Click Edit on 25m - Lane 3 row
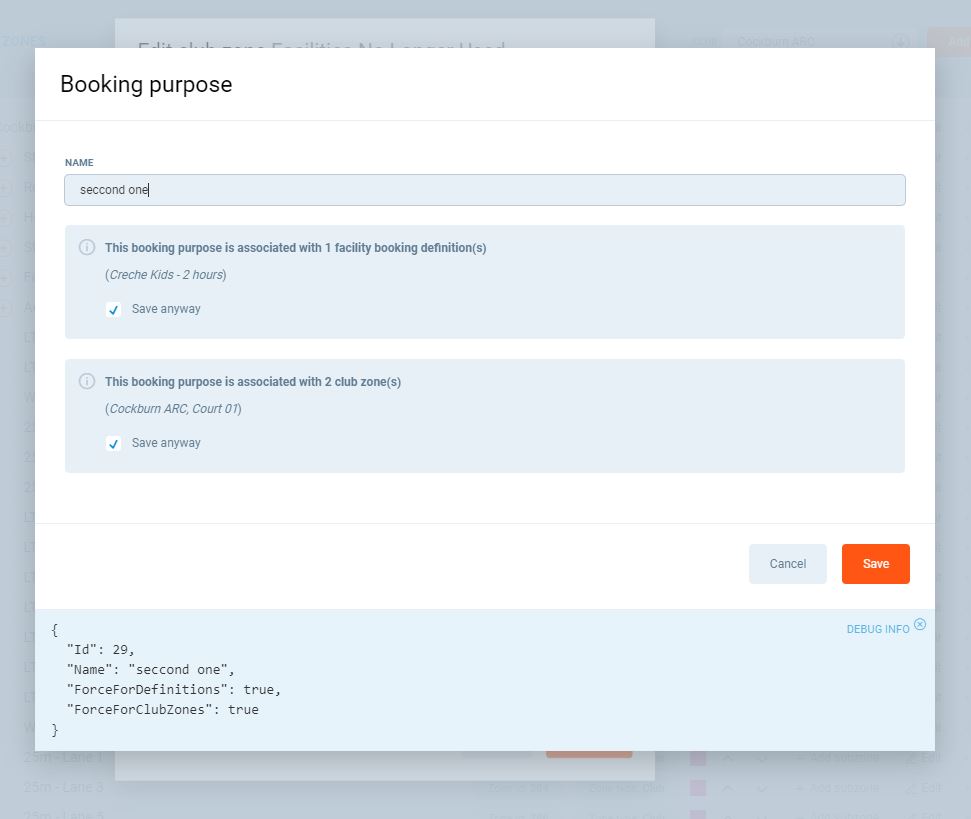 [x=923, y=788]
